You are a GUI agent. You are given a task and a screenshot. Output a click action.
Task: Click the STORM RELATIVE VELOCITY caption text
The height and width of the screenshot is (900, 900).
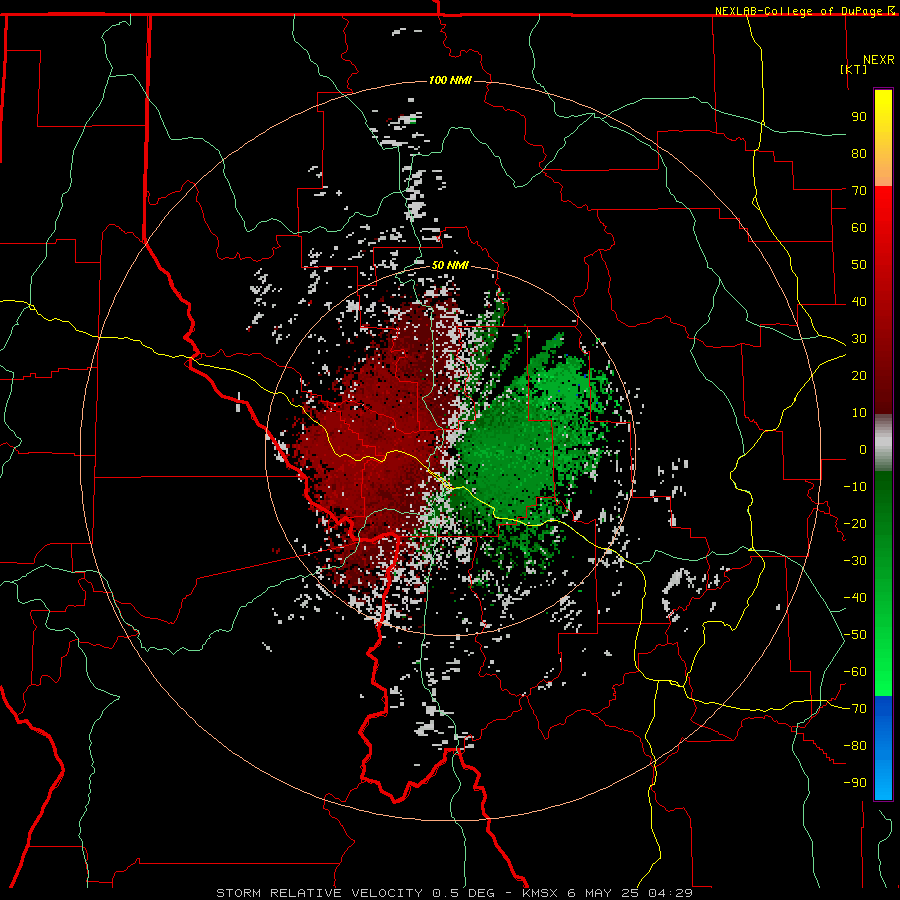coord(320,893)
